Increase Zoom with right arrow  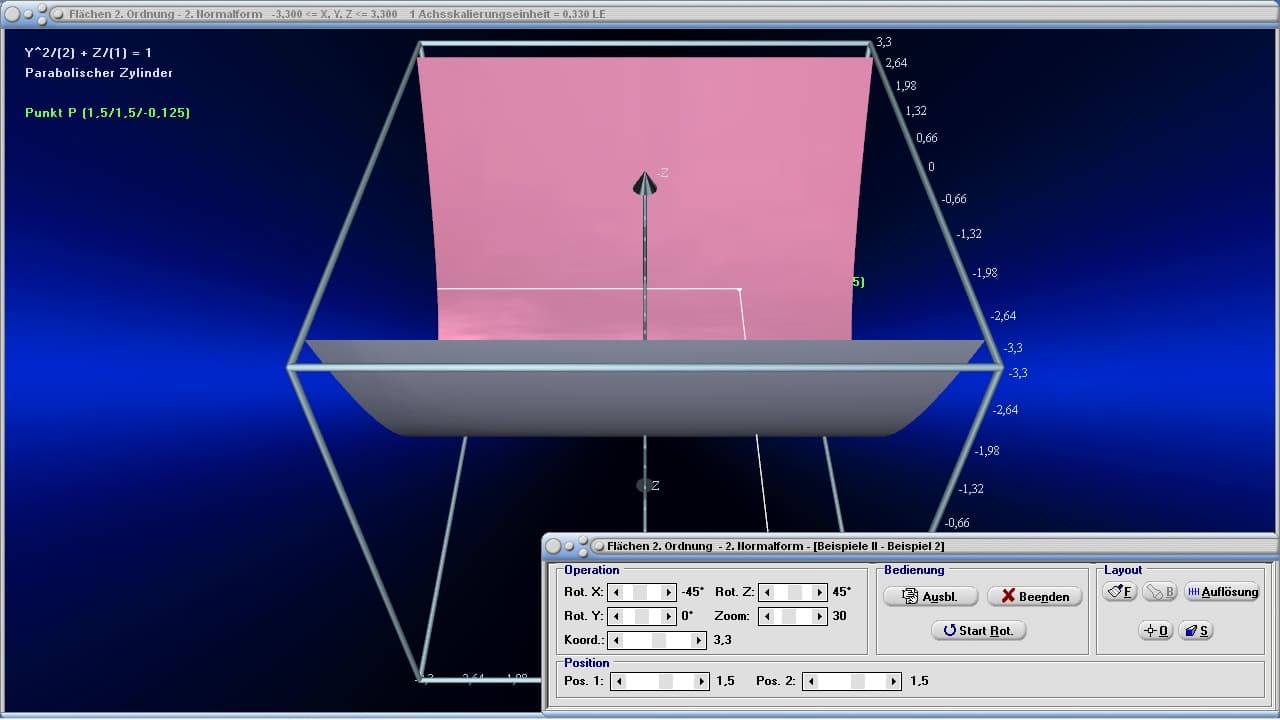(820, 616)
